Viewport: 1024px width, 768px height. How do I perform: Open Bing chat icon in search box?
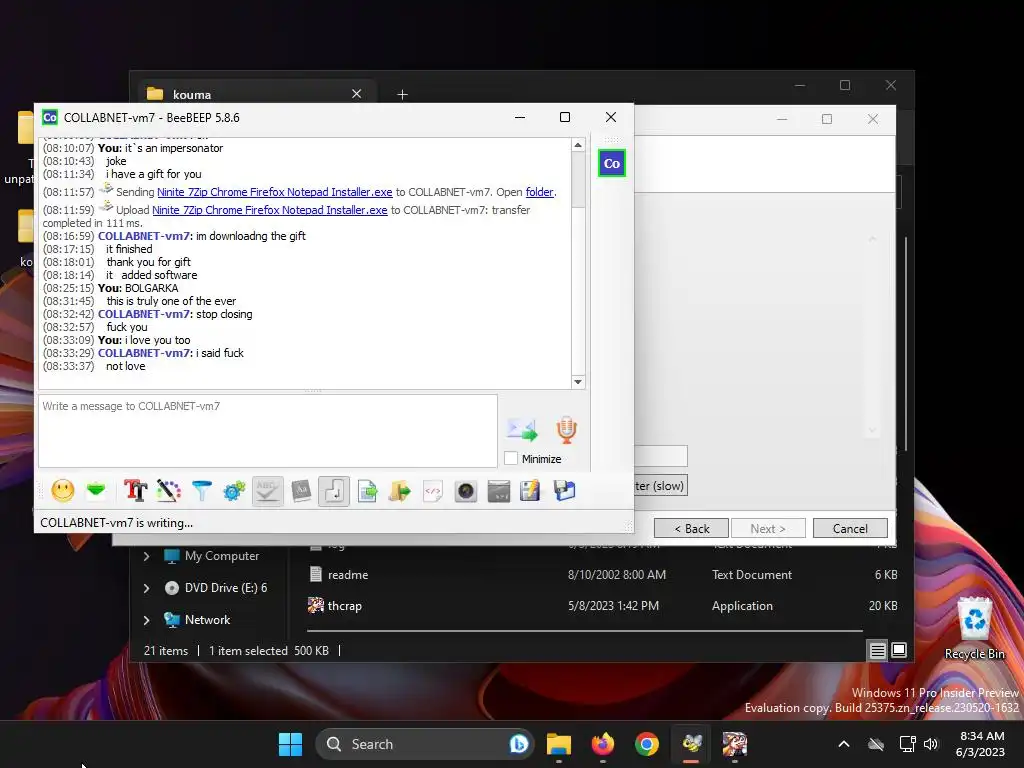[x=519, y=744]
